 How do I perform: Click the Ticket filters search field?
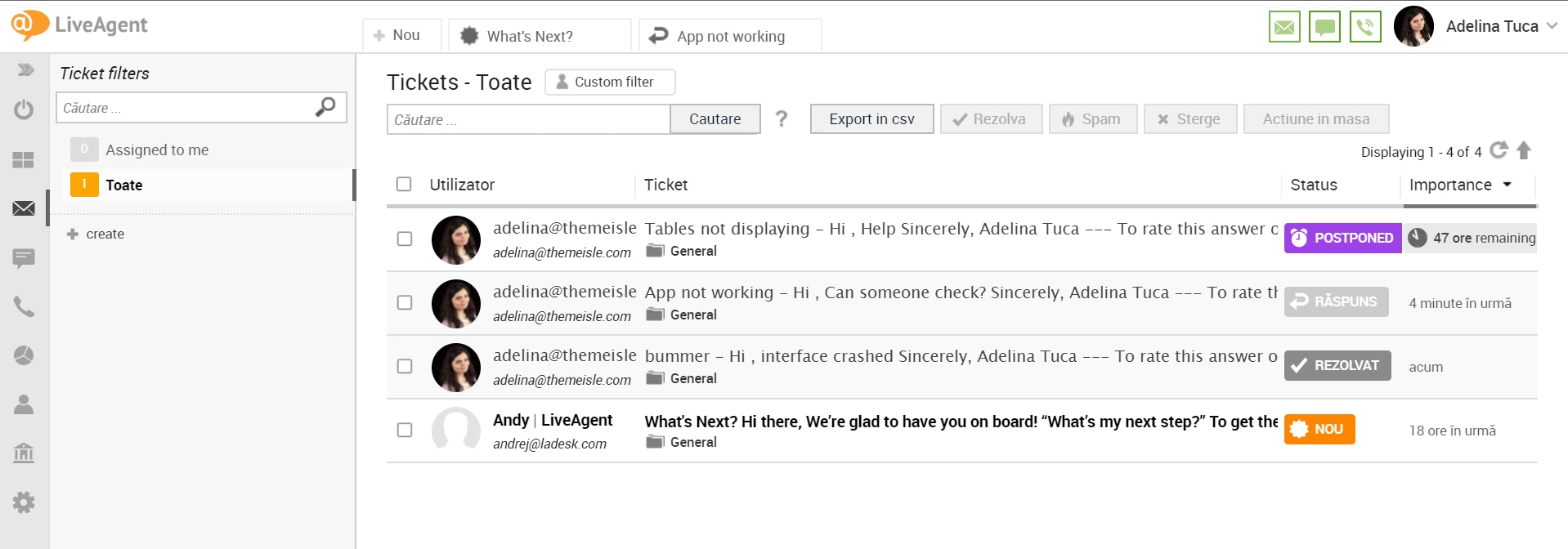(x=186, y=108)
